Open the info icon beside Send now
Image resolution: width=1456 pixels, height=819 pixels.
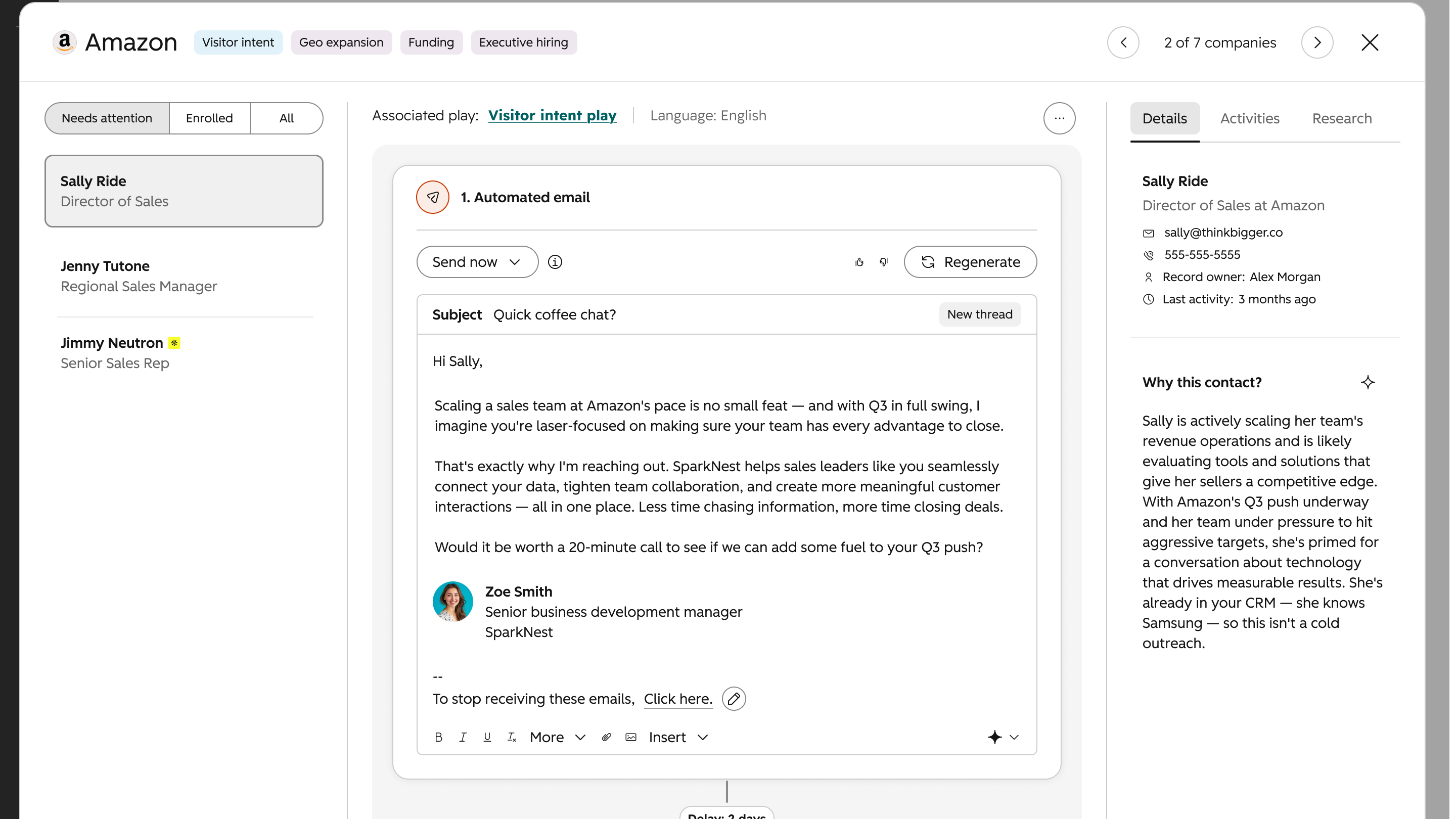tap(555, 262)
